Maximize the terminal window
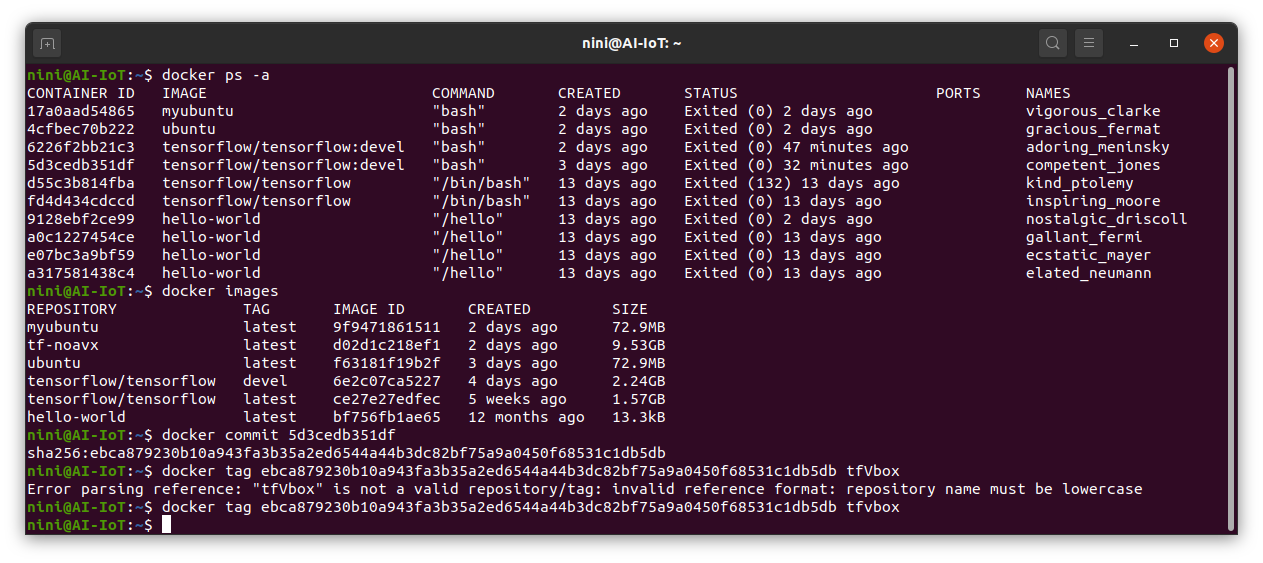The image size is (1263, 563). coord(1174,43)
